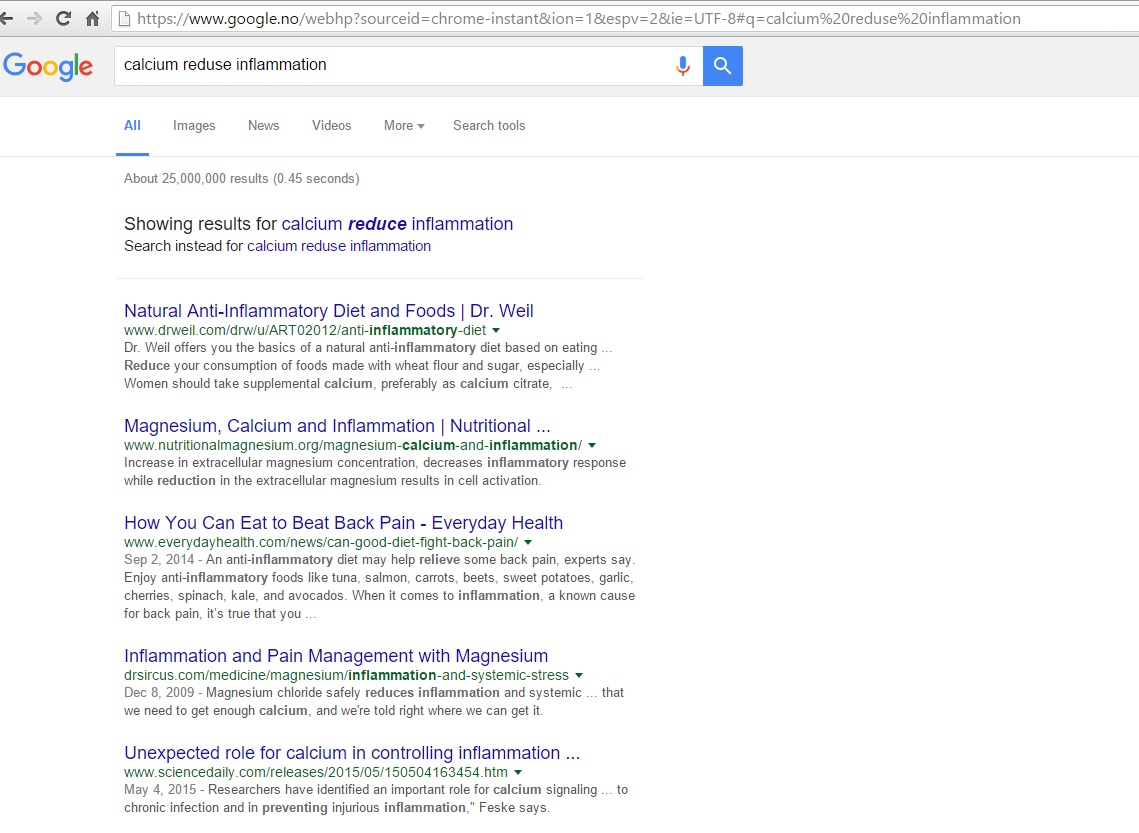1139x833 pixels.
Task: Switch to the Images tab
Action: [194, 126]
